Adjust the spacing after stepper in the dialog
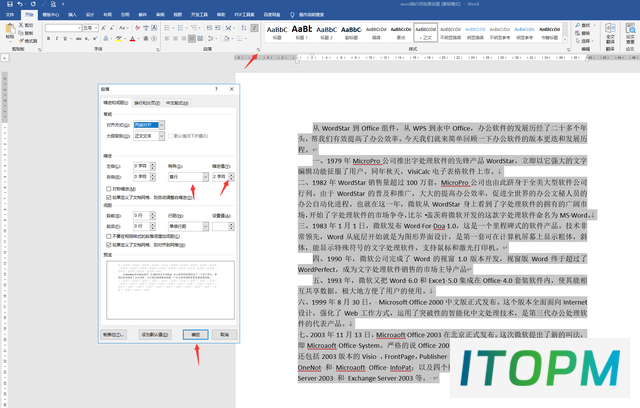This screenshot has width=640, height=408. click(x=153, y=226)
